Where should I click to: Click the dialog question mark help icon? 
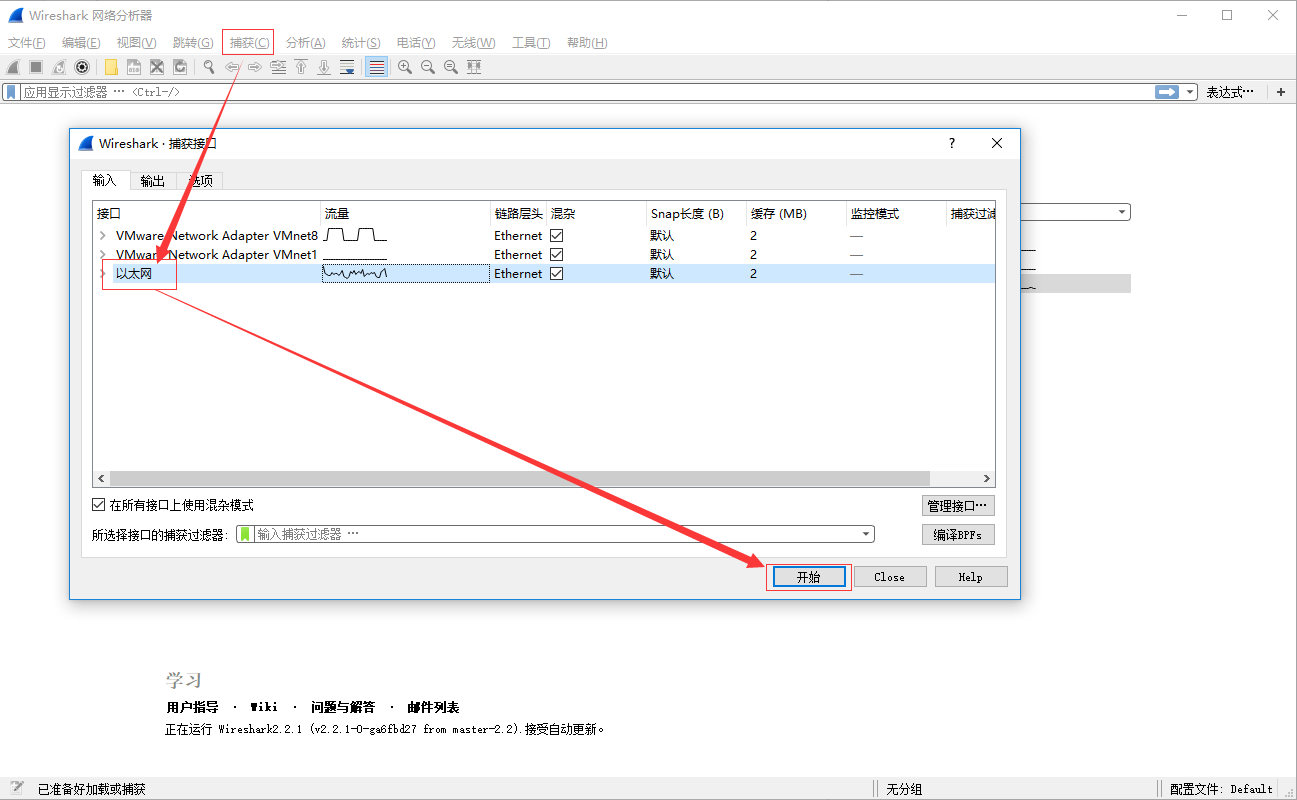pos(952,143)
